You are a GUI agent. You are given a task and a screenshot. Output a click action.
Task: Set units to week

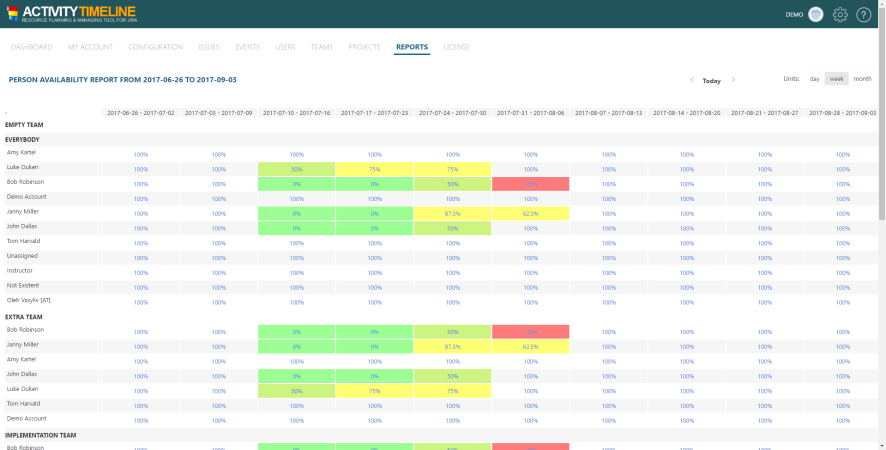coord(836,79)
